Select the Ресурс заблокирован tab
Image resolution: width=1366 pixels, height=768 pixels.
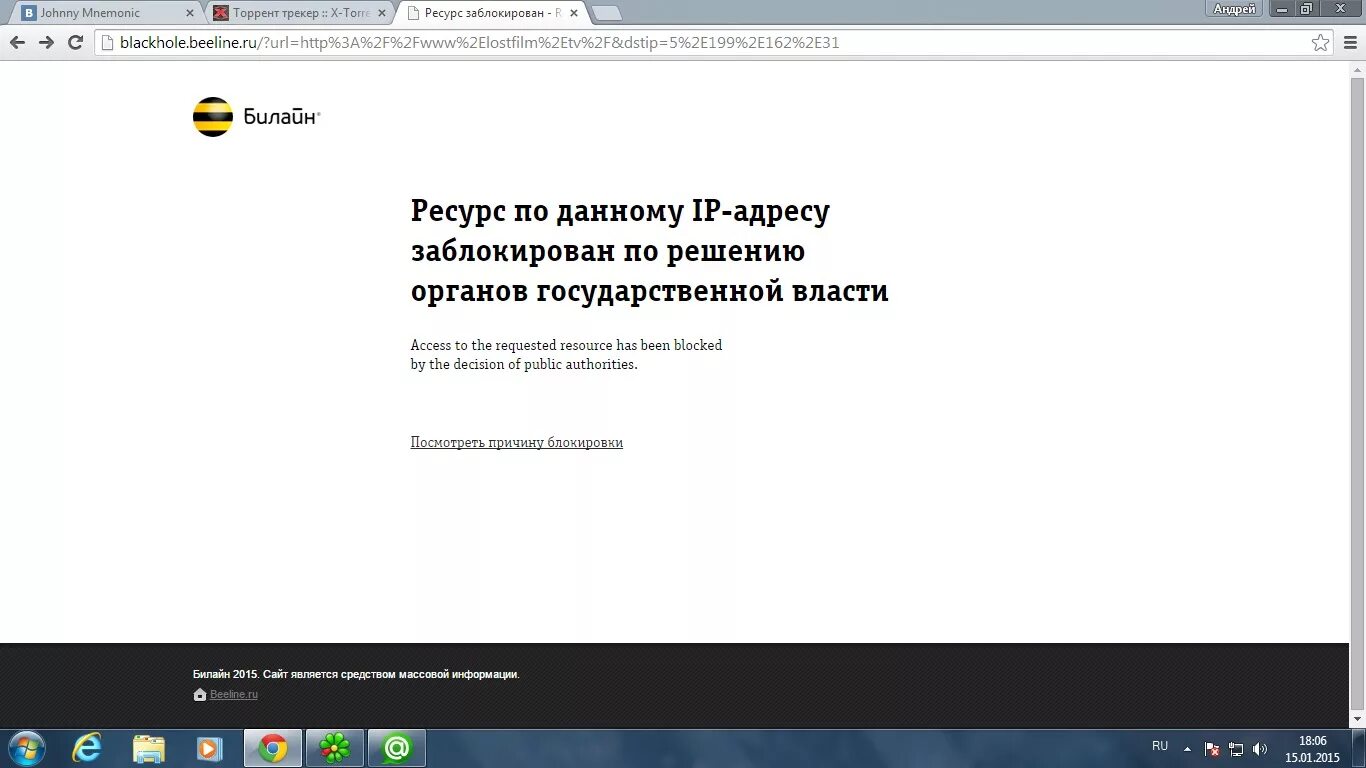[490, 13]
